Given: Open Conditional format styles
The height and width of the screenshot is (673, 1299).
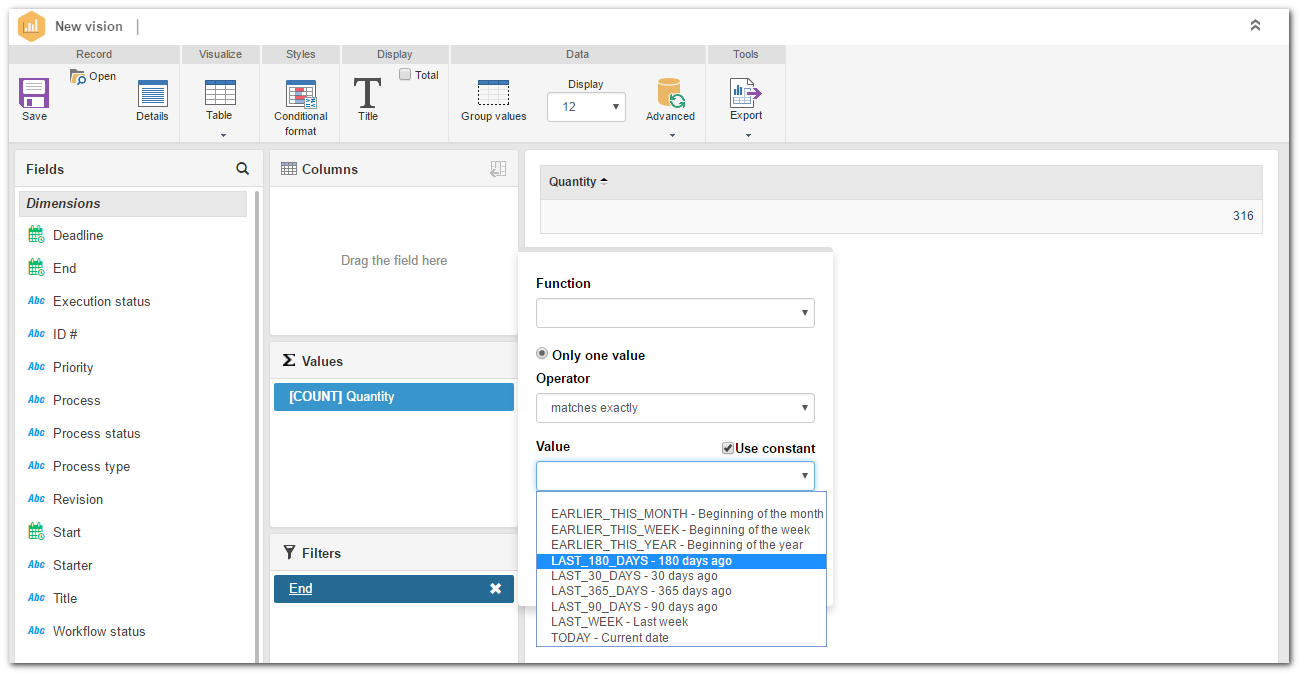Looking at the screenshot, I should [x=300, y=94].
